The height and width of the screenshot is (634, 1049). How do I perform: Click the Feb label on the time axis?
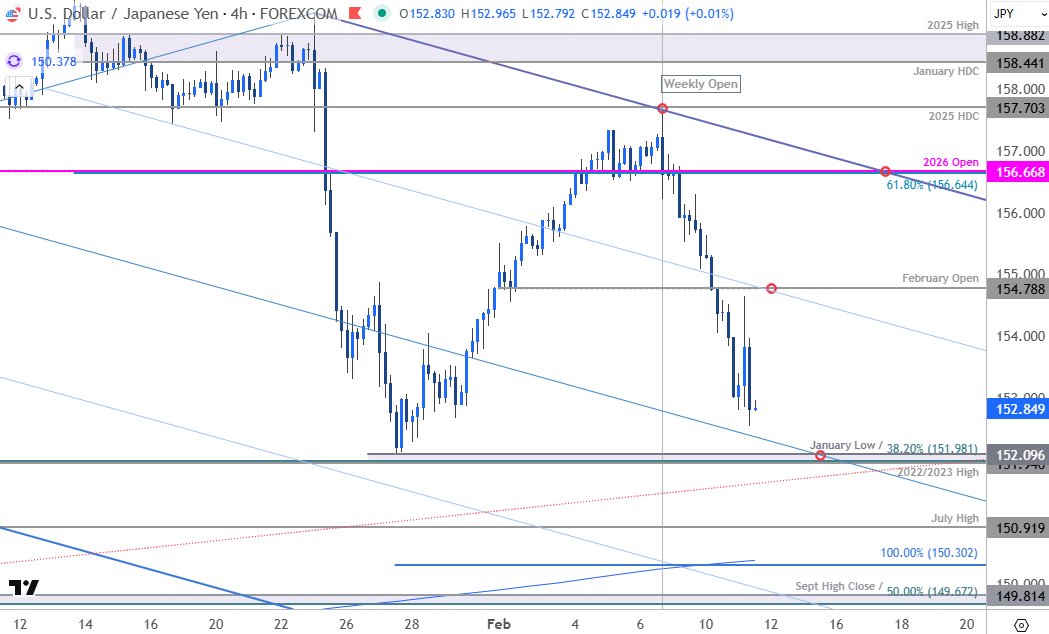(497, 622)
